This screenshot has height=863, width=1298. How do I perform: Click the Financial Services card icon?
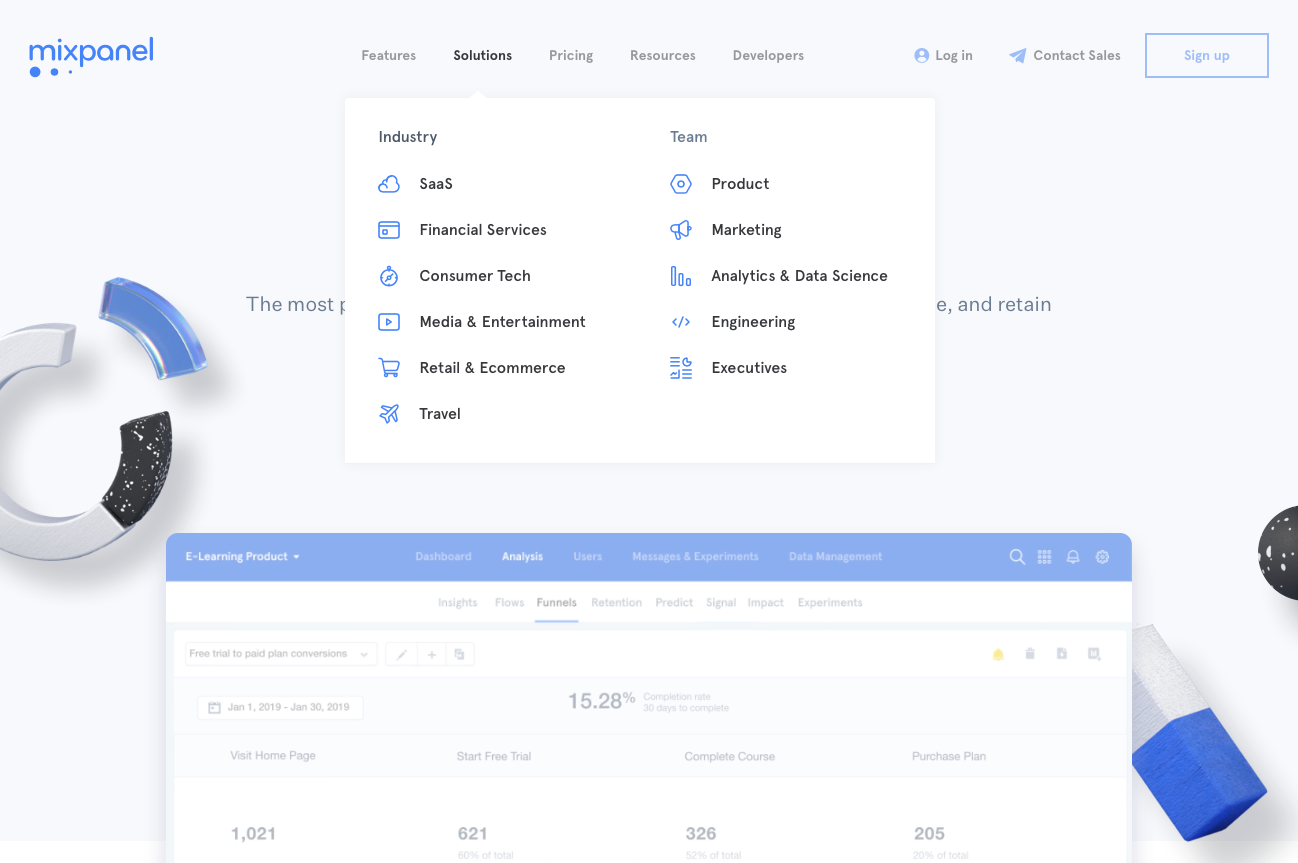(x=389, y=230)
